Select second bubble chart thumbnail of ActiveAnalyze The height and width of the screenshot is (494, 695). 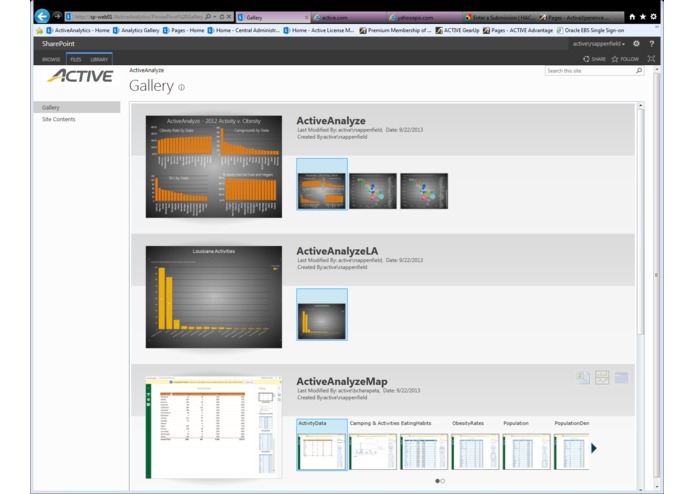point(373,191)
